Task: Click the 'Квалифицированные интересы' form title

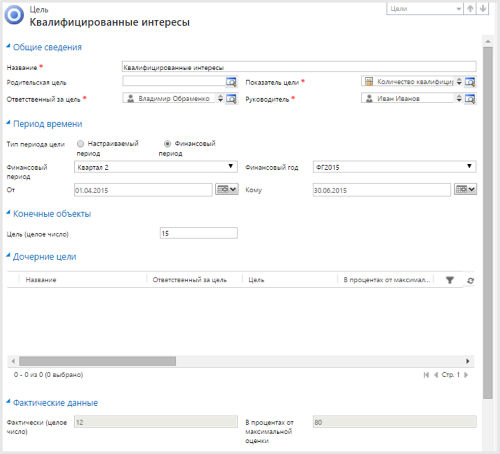Action: pos(110,22)
